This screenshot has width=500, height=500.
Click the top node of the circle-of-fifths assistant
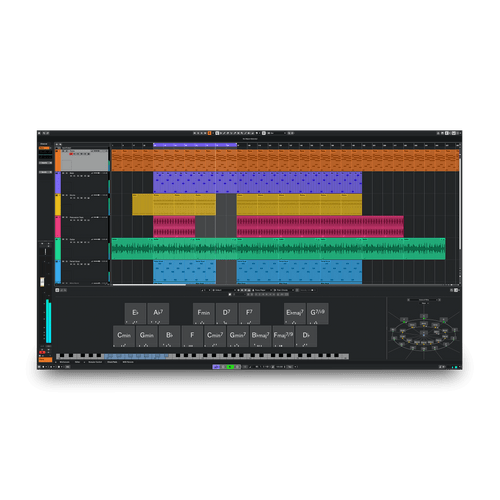pos(424,316)
